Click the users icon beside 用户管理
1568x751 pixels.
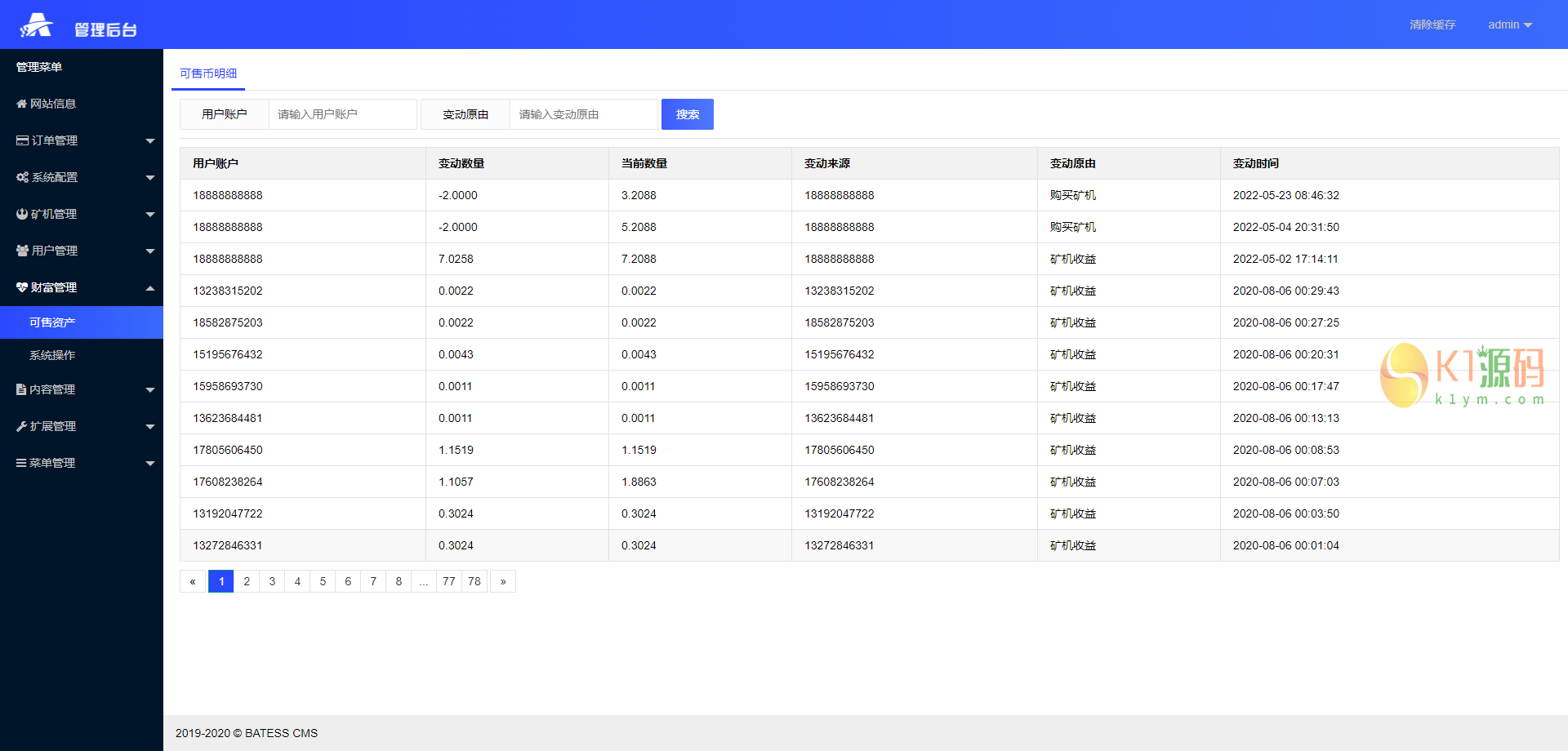click(x=23, y=251)
